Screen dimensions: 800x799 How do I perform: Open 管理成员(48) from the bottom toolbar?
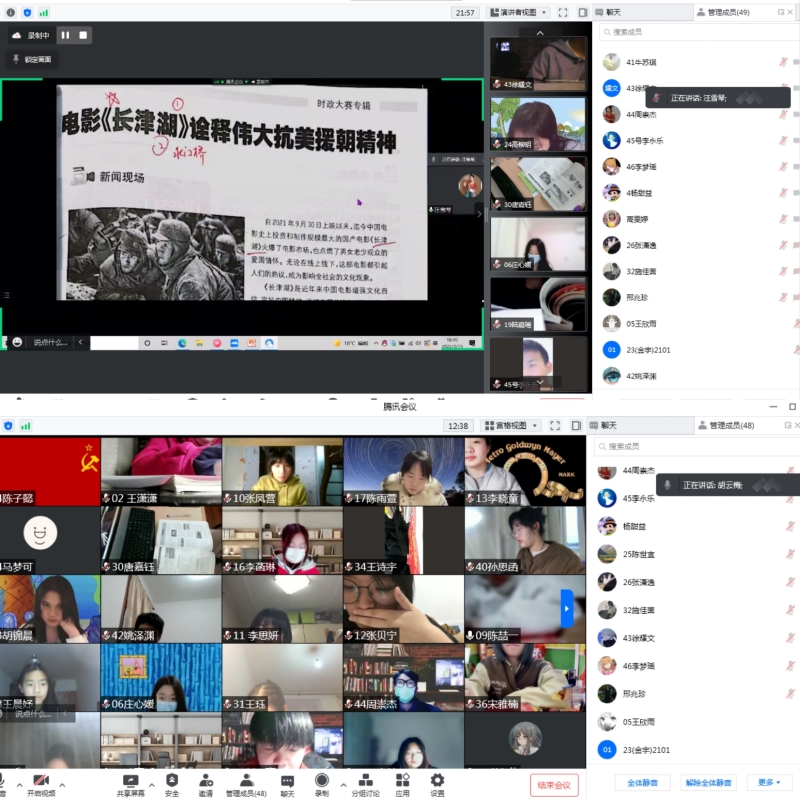(246, 785)
